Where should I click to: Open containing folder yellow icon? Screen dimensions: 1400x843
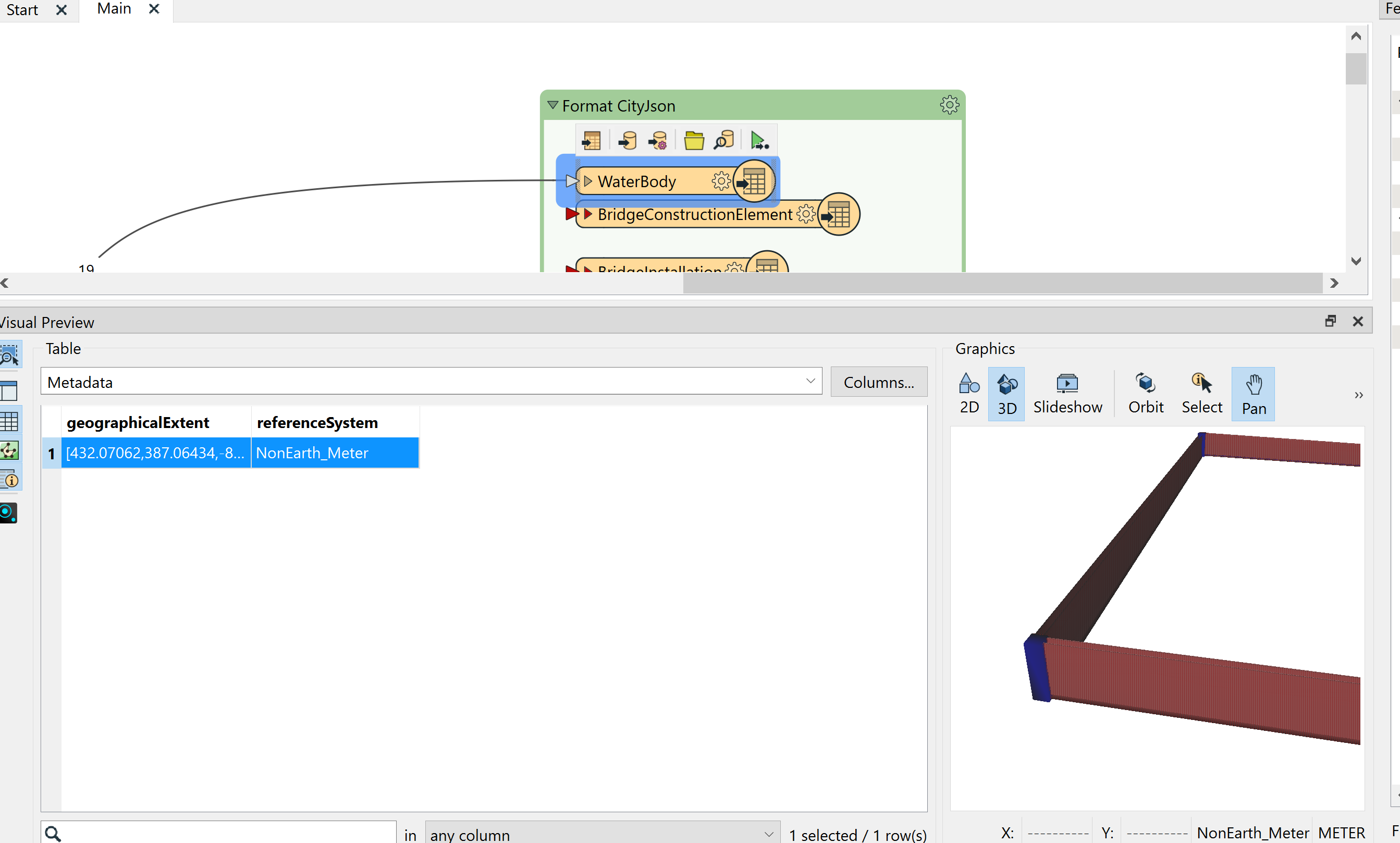click(693, 140)
